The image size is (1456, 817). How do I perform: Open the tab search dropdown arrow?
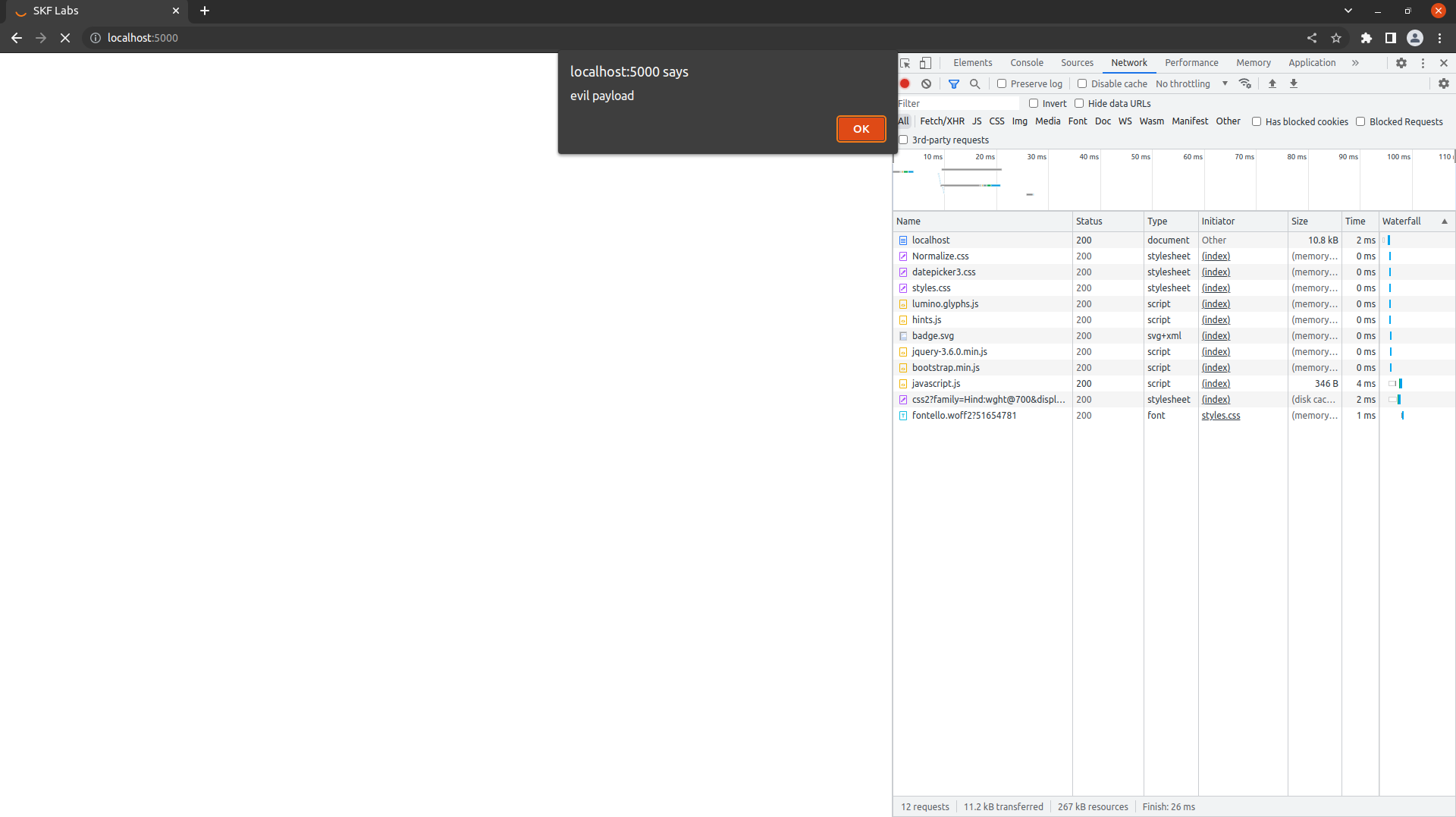pyautogui.click(x=1348, y=11)
